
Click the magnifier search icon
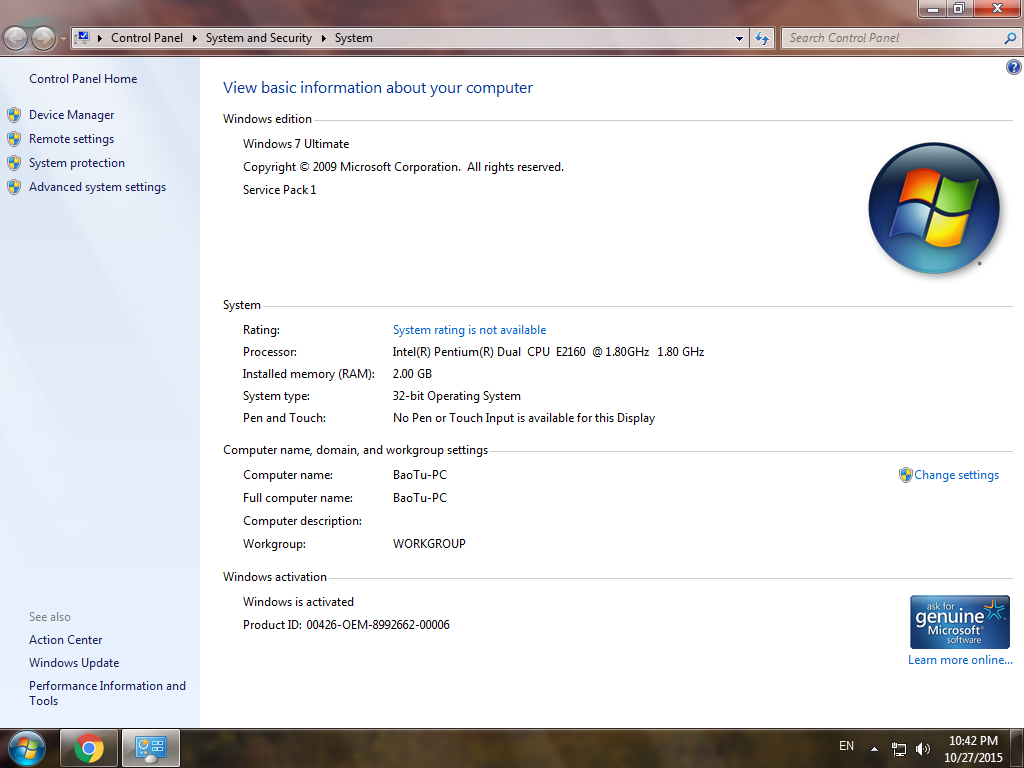pos(1010,38)
